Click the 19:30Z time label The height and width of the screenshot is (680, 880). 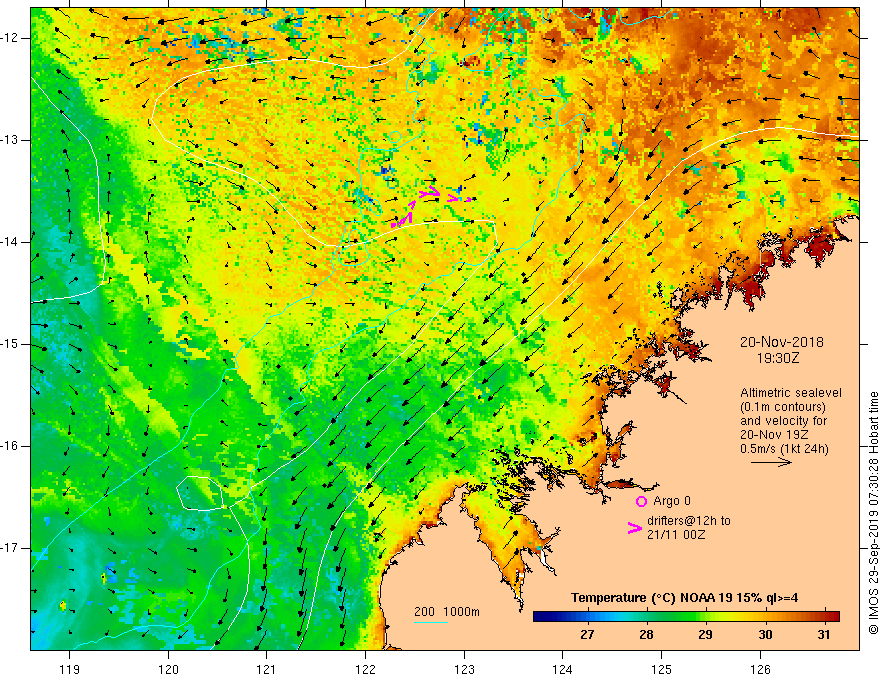pos(777,357)
